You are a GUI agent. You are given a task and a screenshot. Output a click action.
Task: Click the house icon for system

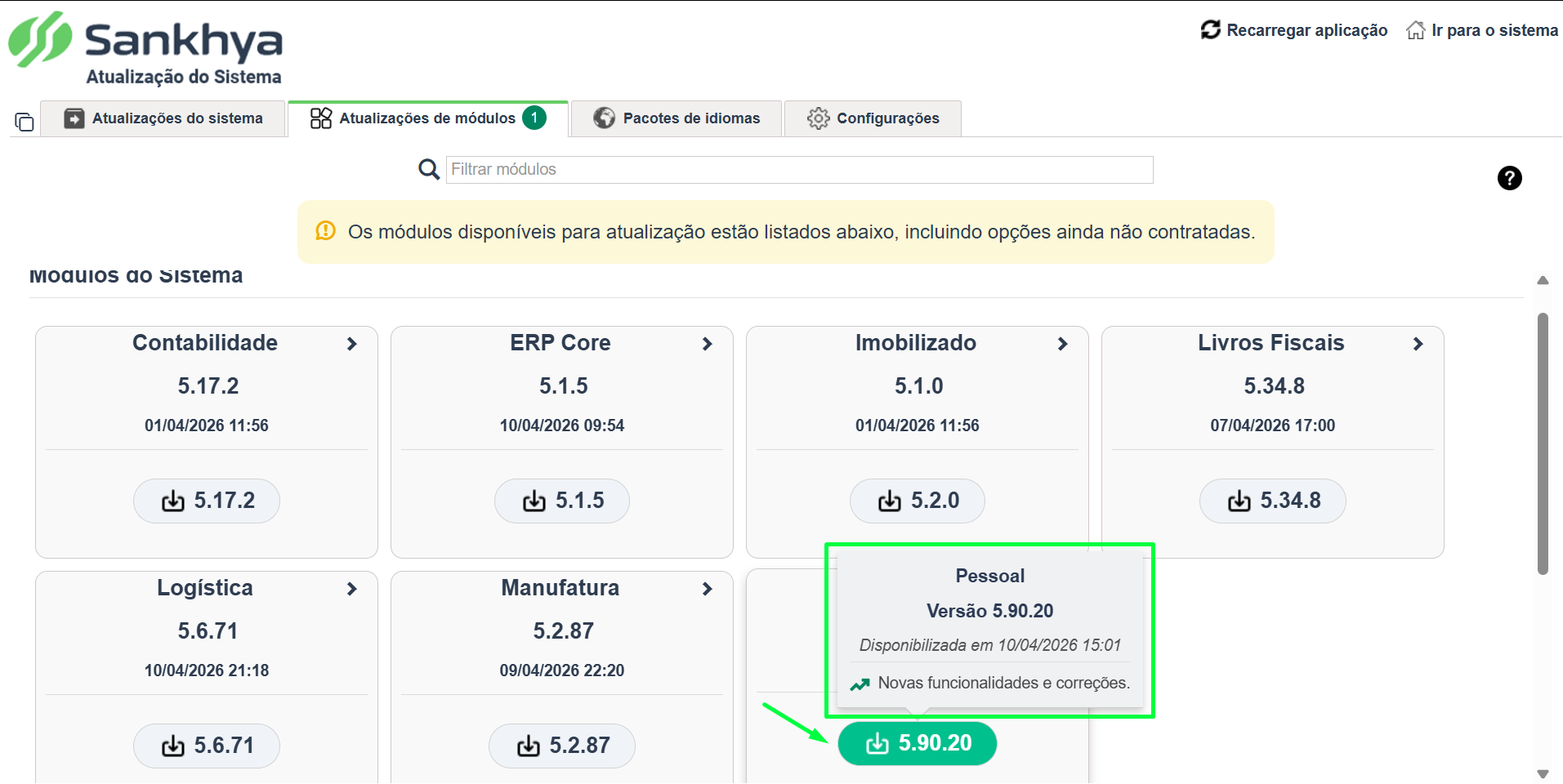click(1415, 30)
